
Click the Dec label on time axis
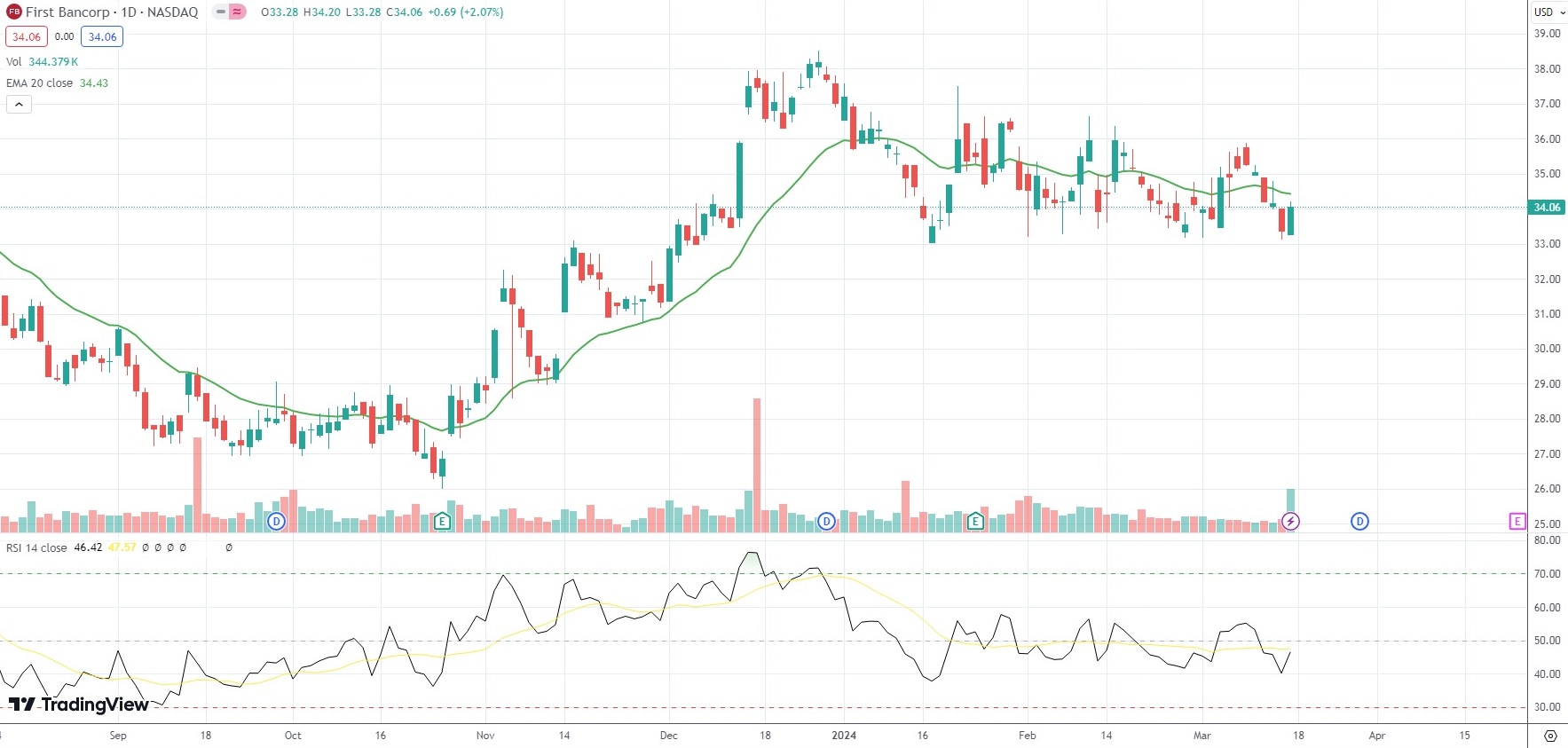tap(669, 736)
